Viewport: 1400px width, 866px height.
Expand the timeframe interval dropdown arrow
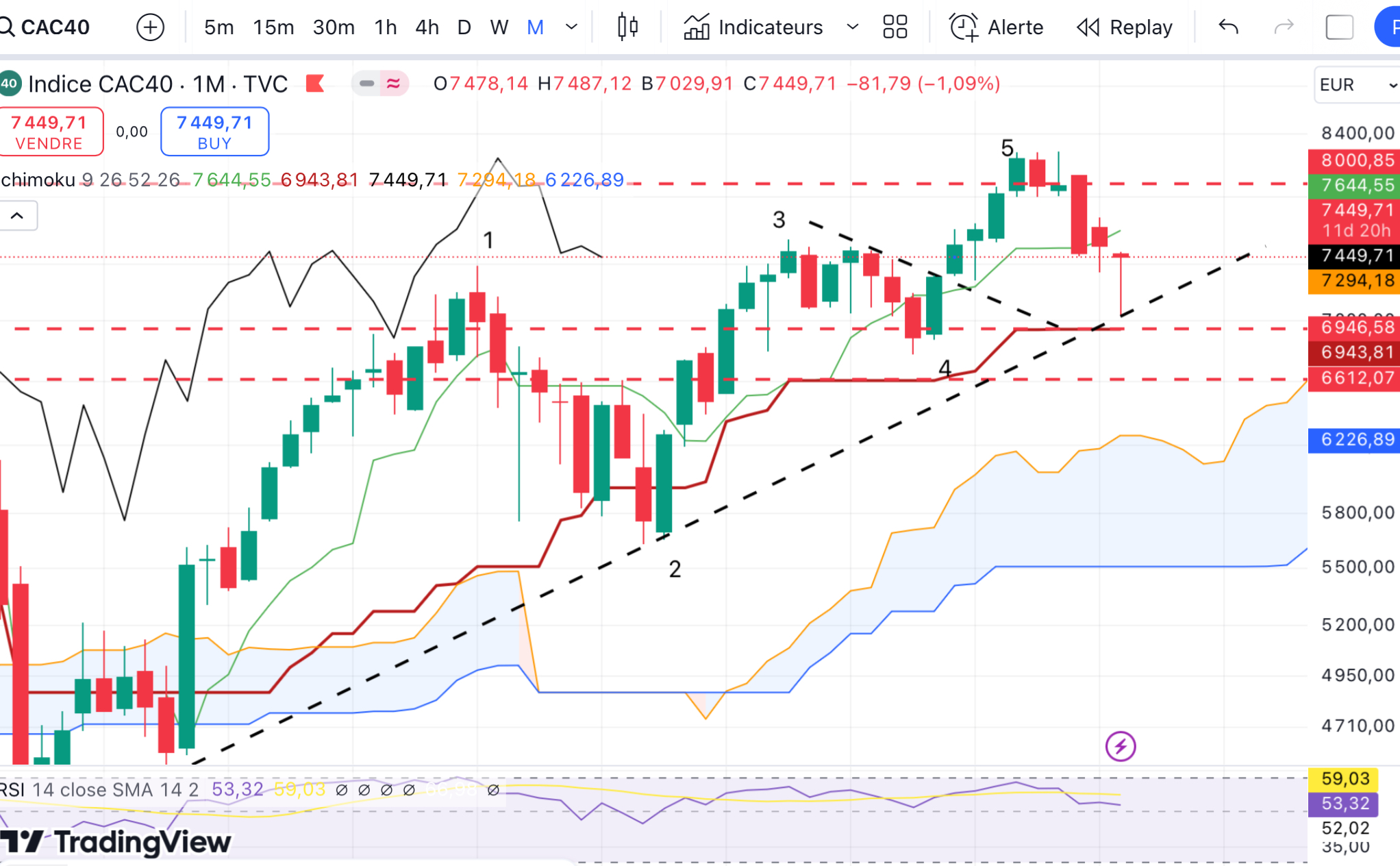[x=571, y=27]
